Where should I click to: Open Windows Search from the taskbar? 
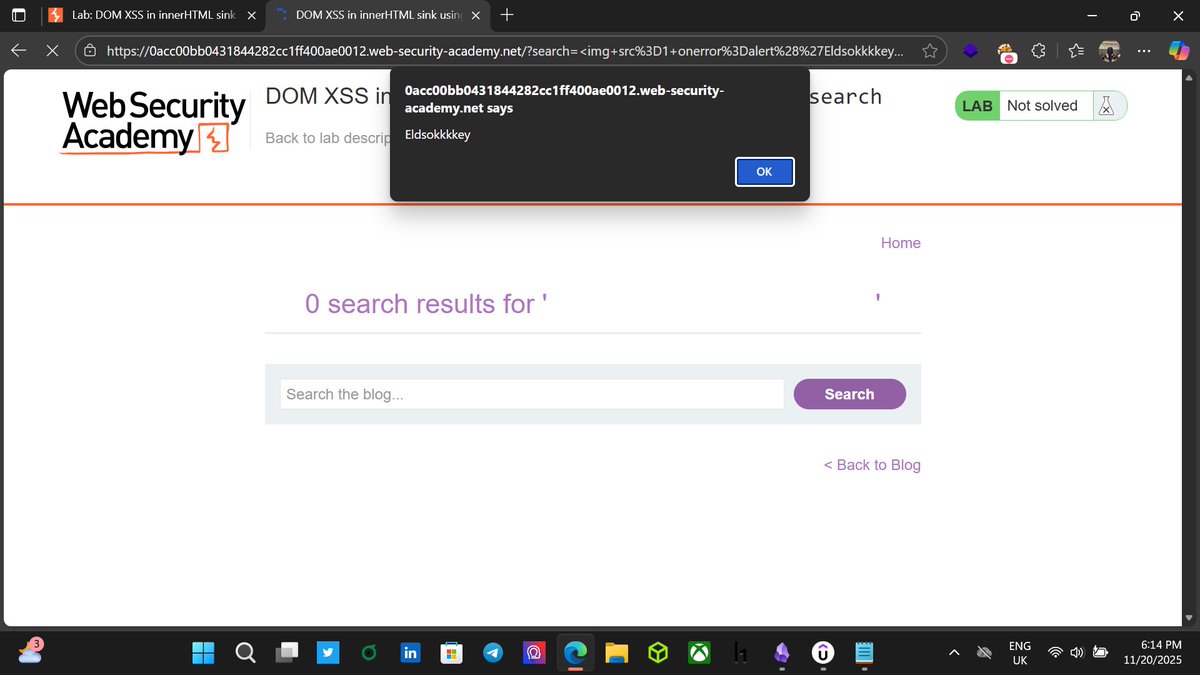(245, 653)
